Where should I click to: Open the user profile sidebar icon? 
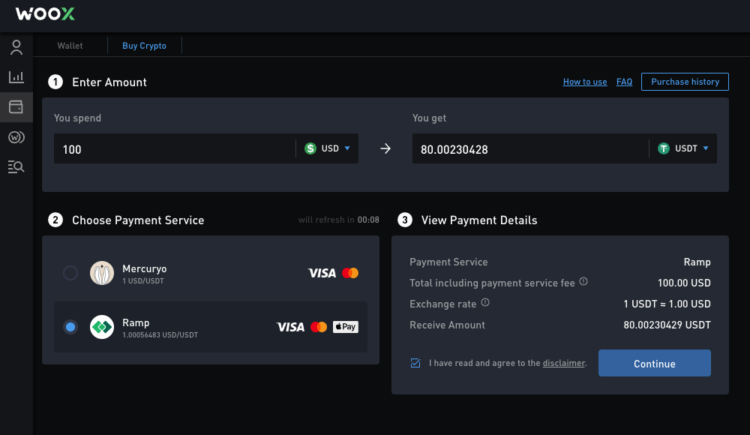coord(16,47)
